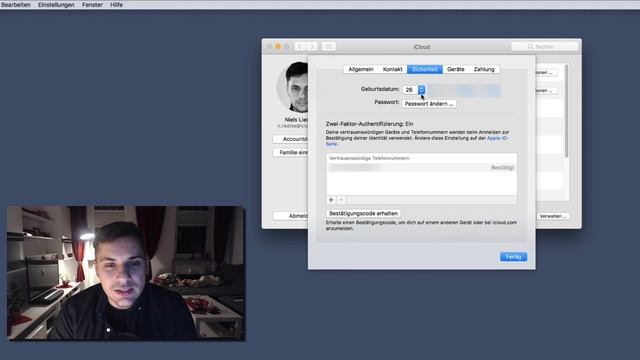Switch to the Allgemein tab
Viewport: 640px width, 360px height.
(361, 69)
